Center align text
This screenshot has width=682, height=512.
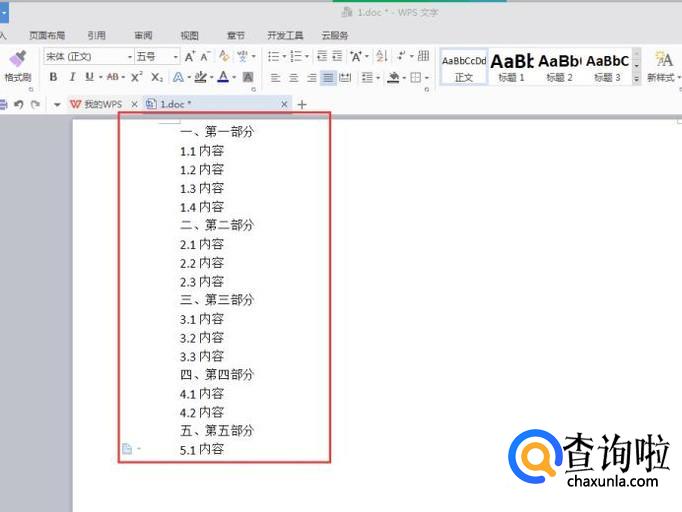point(294,78)
